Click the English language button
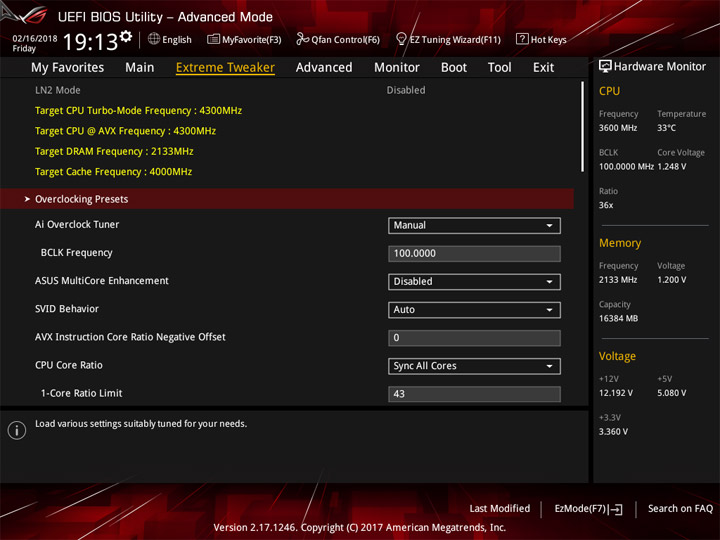Screen dimensions: 720x540 [x=177, y=39]
